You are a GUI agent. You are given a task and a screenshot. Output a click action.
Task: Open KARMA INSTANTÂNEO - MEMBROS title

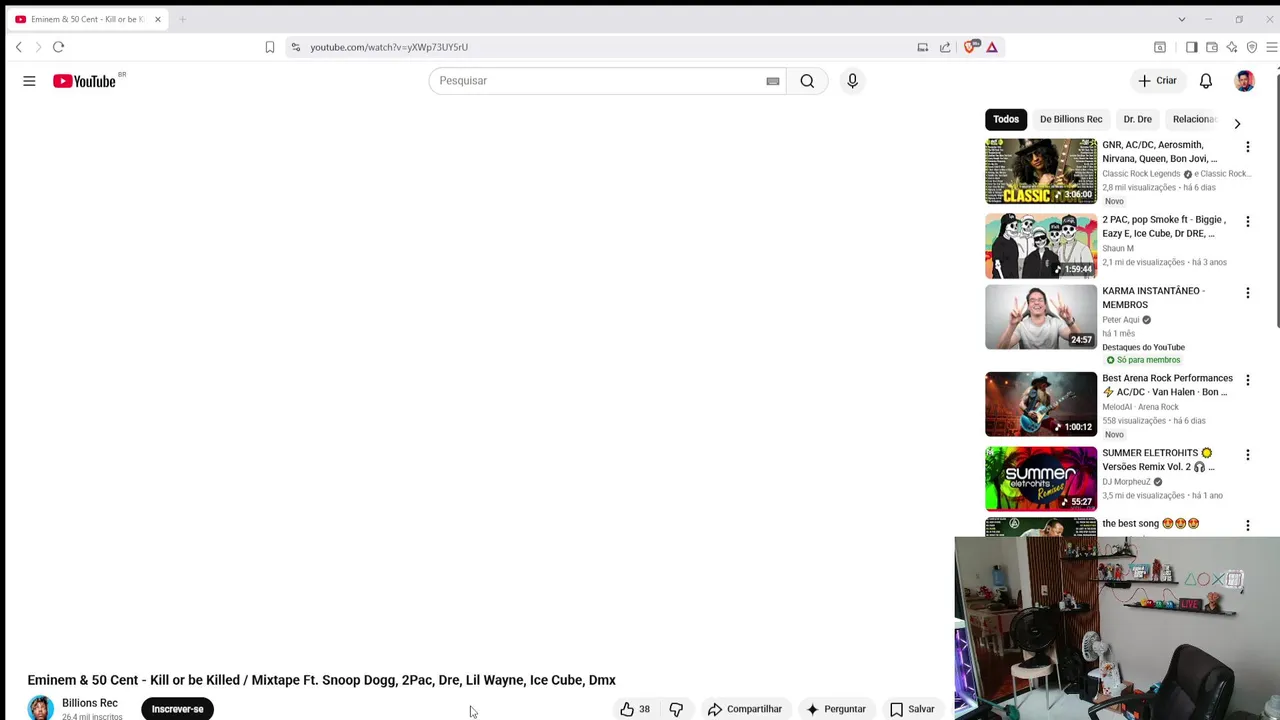pyautogui.click(x=1153, y=298)
